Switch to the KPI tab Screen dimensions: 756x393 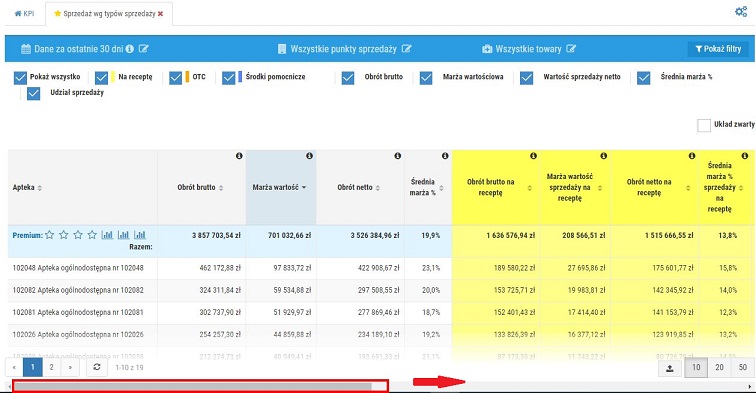tap(25, 14)
